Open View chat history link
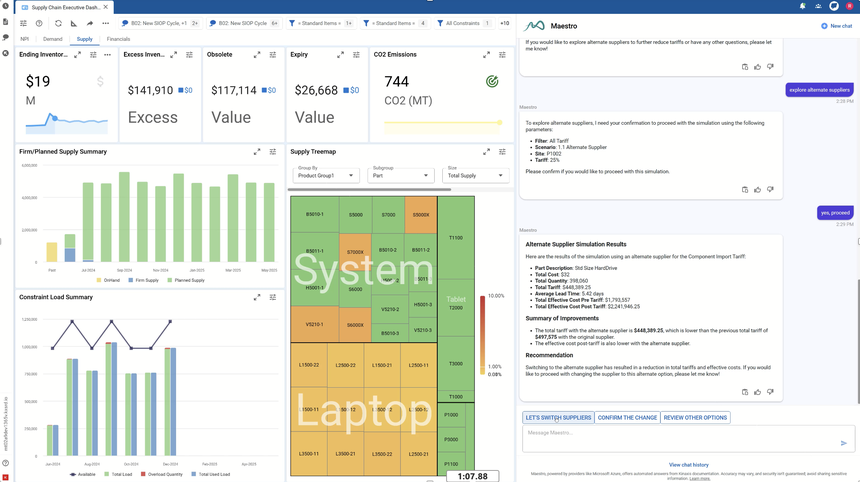This screenshot has height=482, width=860. click(688, 465)
